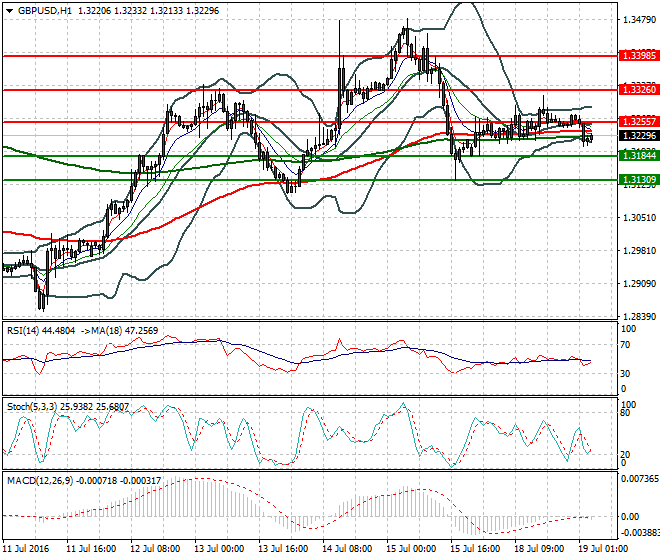
Task: Click the current price label 1.32296
Action: 639,136
